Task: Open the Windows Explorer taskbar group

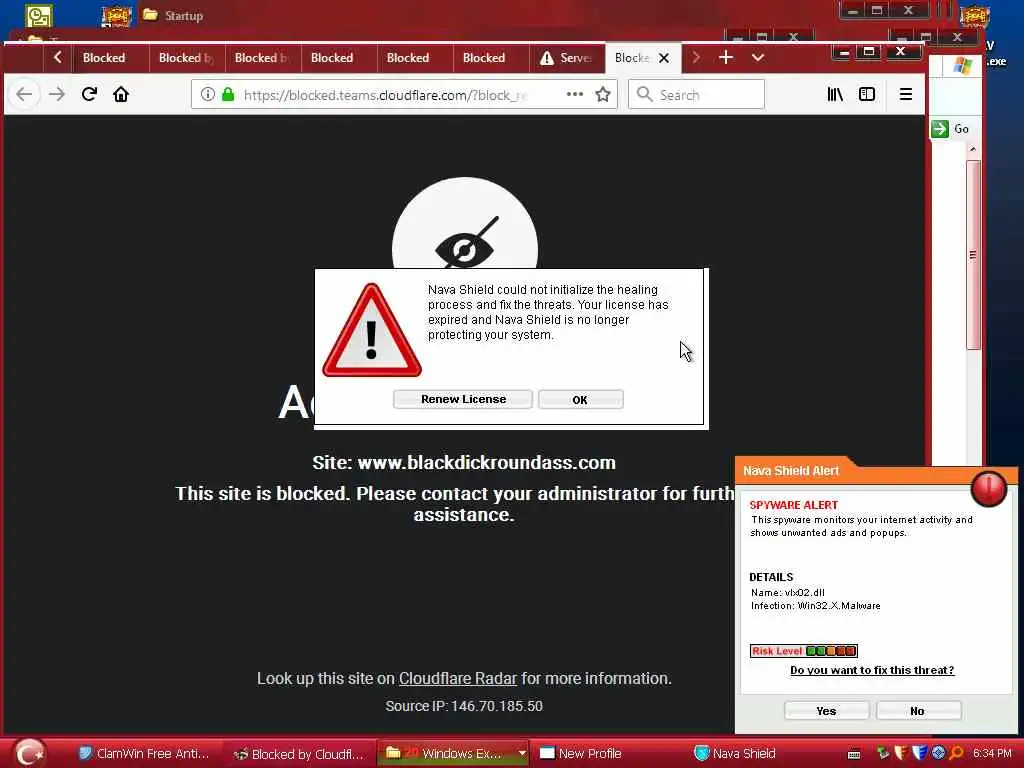Action: pos(447,754)
